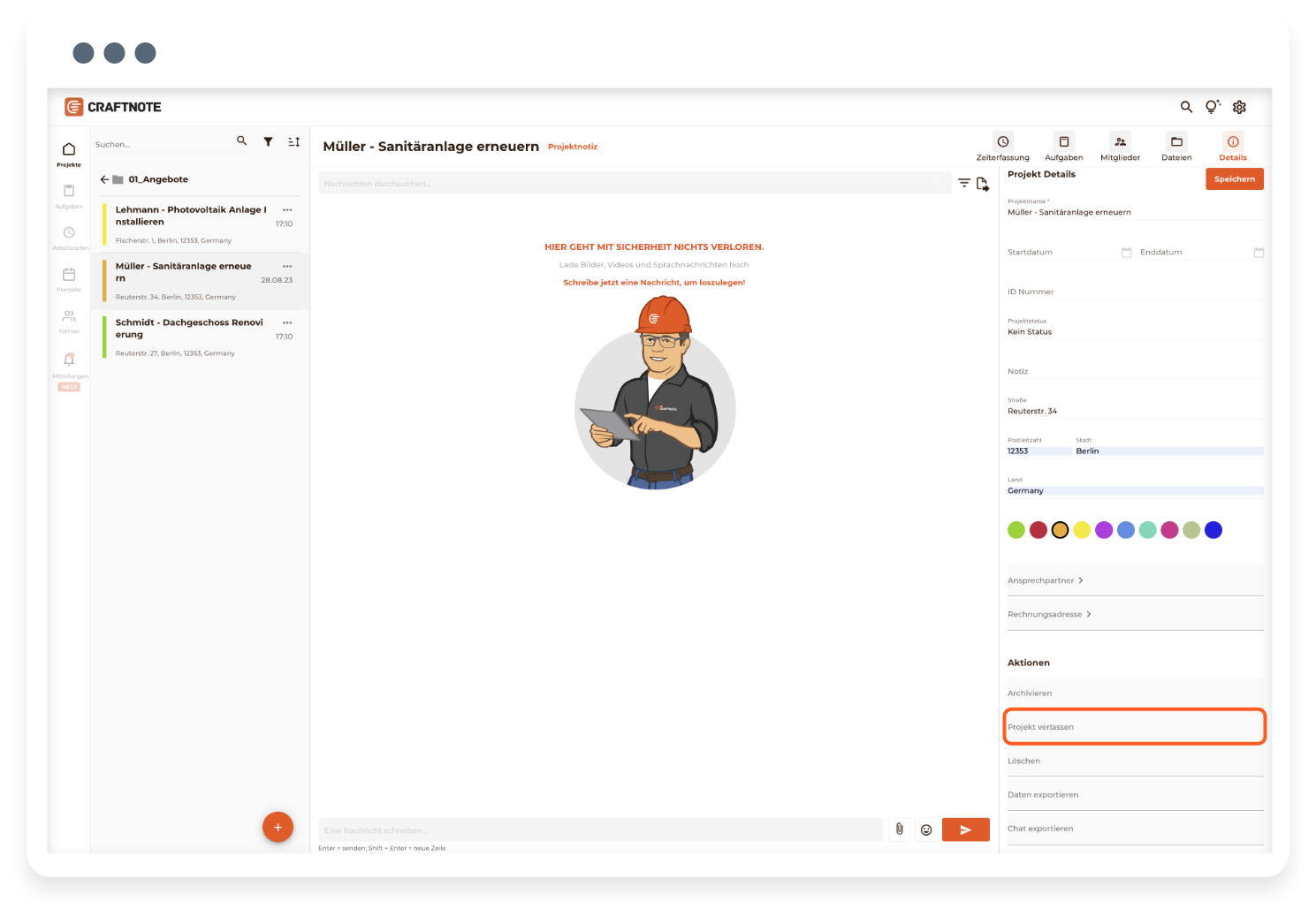The height and width of the screenshot is (917, 1316).
Task: Open the settings gear icon
Action: click(1239, 107)
